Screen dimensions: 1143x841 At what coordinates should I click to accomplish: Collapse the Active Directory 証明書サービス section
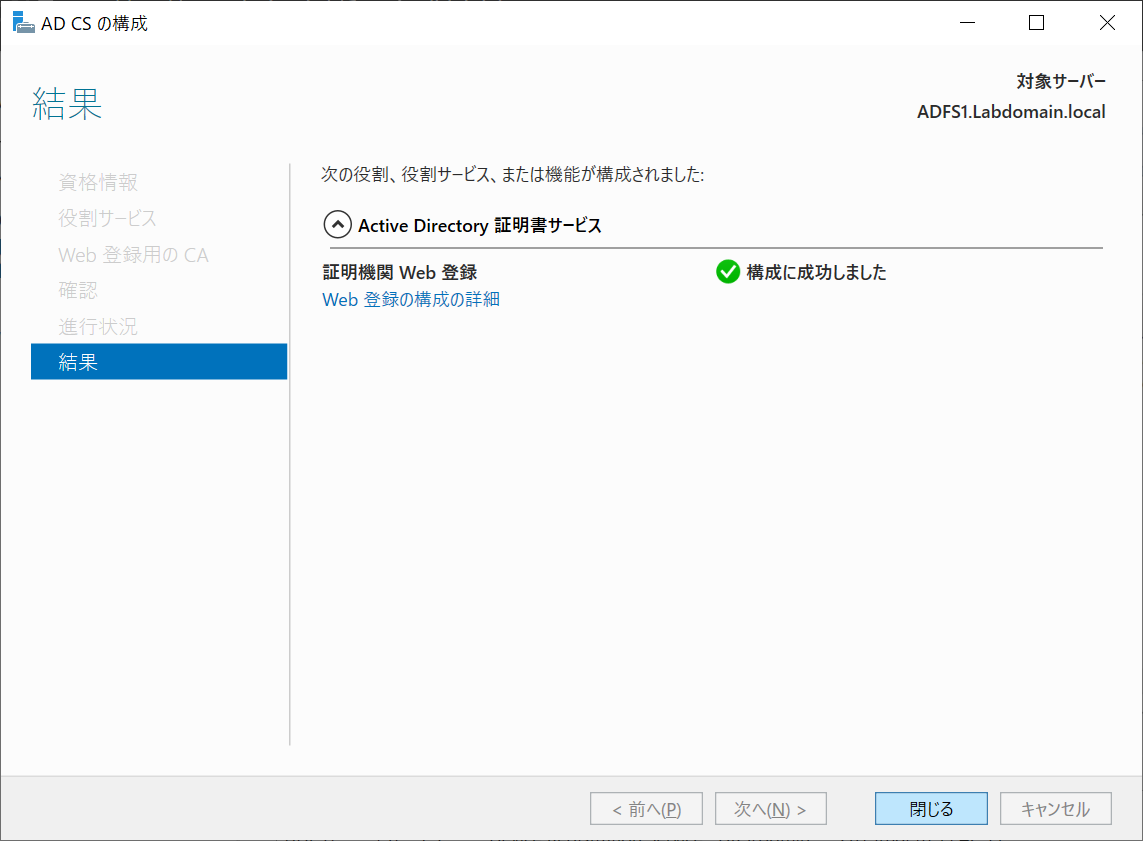(340, 225)
